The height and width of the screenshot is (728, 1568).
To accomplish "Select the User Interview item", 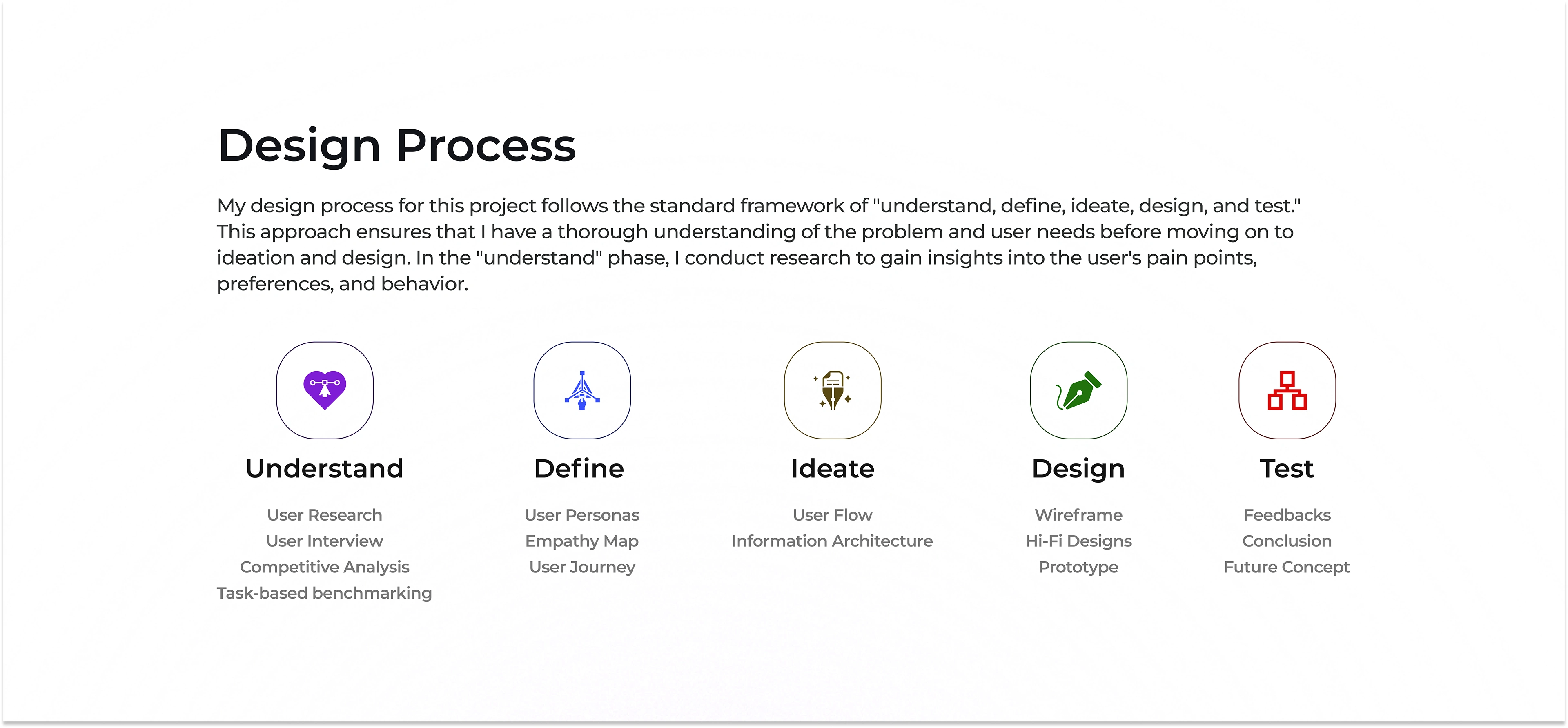I will pos(325,541).
